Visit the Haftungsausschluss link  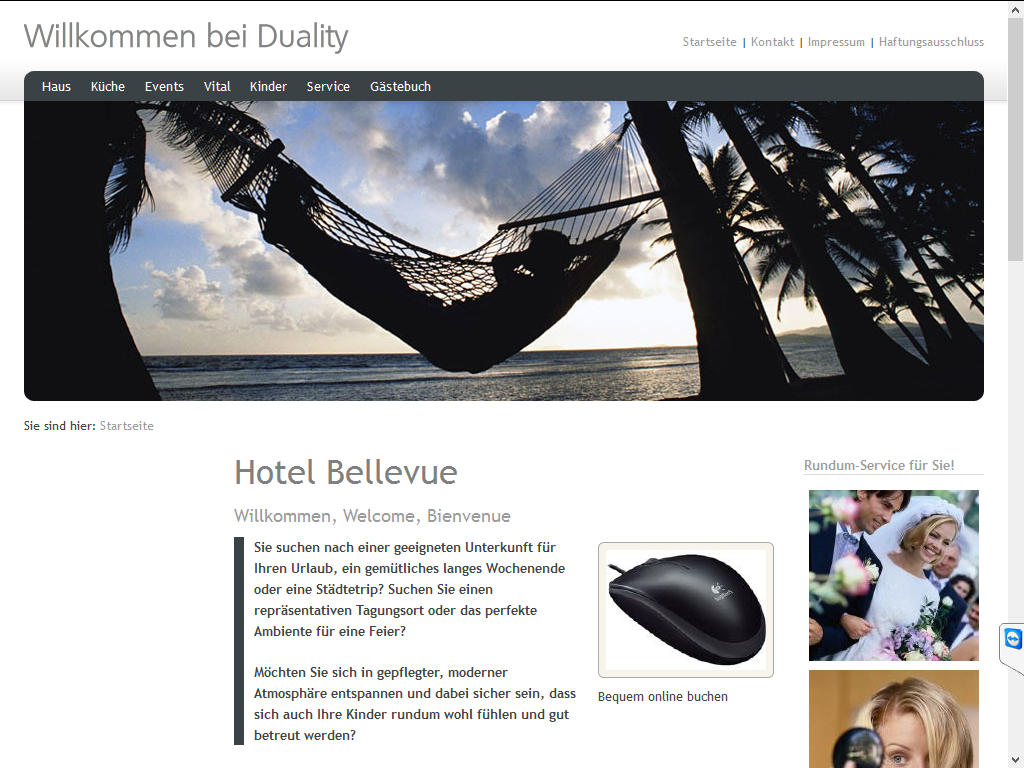point(931,42)
